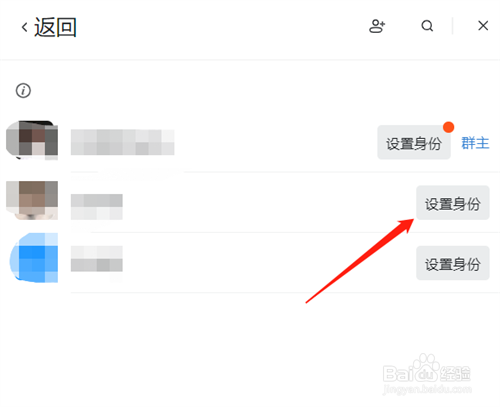Open the first member's avatar
This screenshot has height=407, width=500.
[x=32, y=140]
